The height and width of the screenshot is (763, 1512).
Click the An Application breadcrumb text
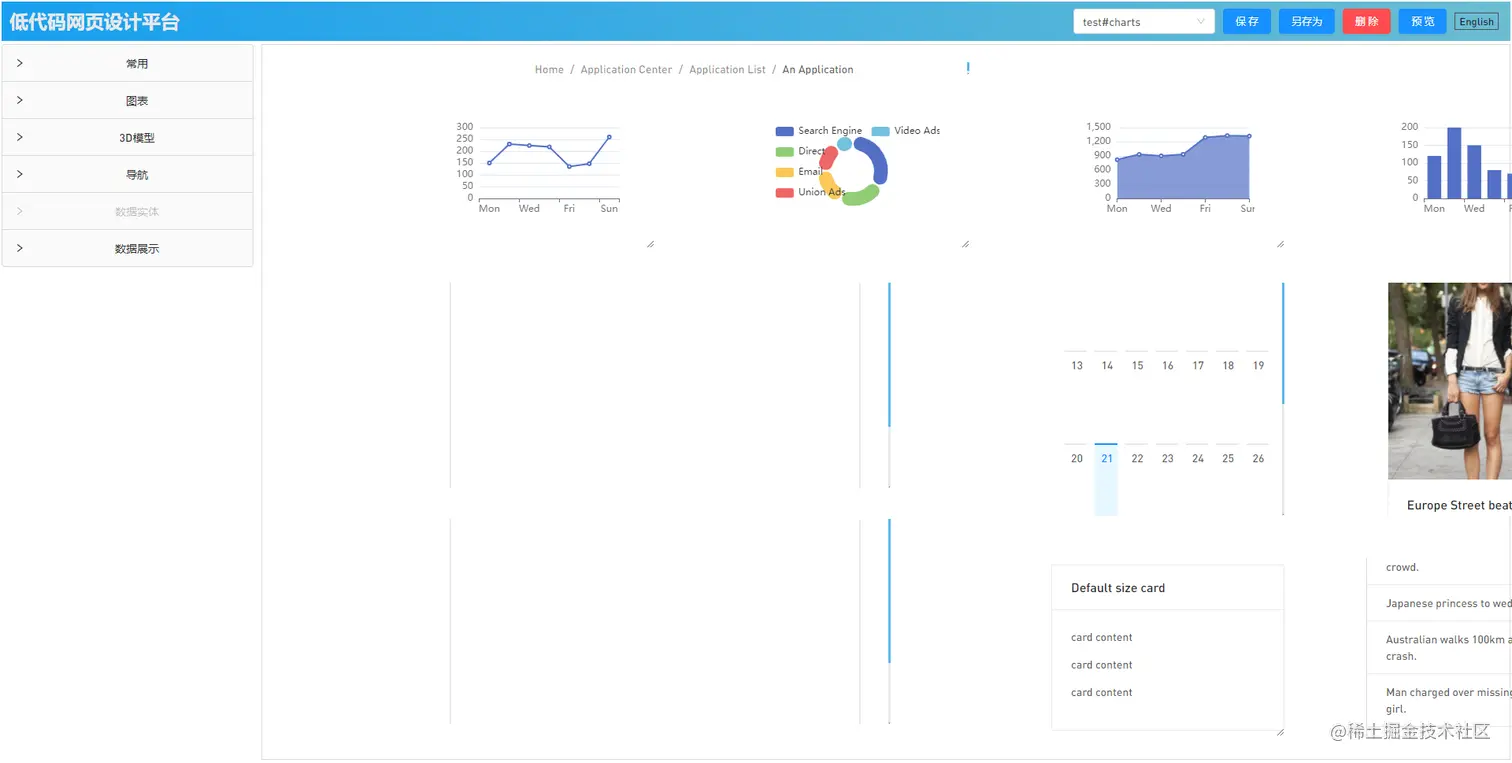coord(818,70)
